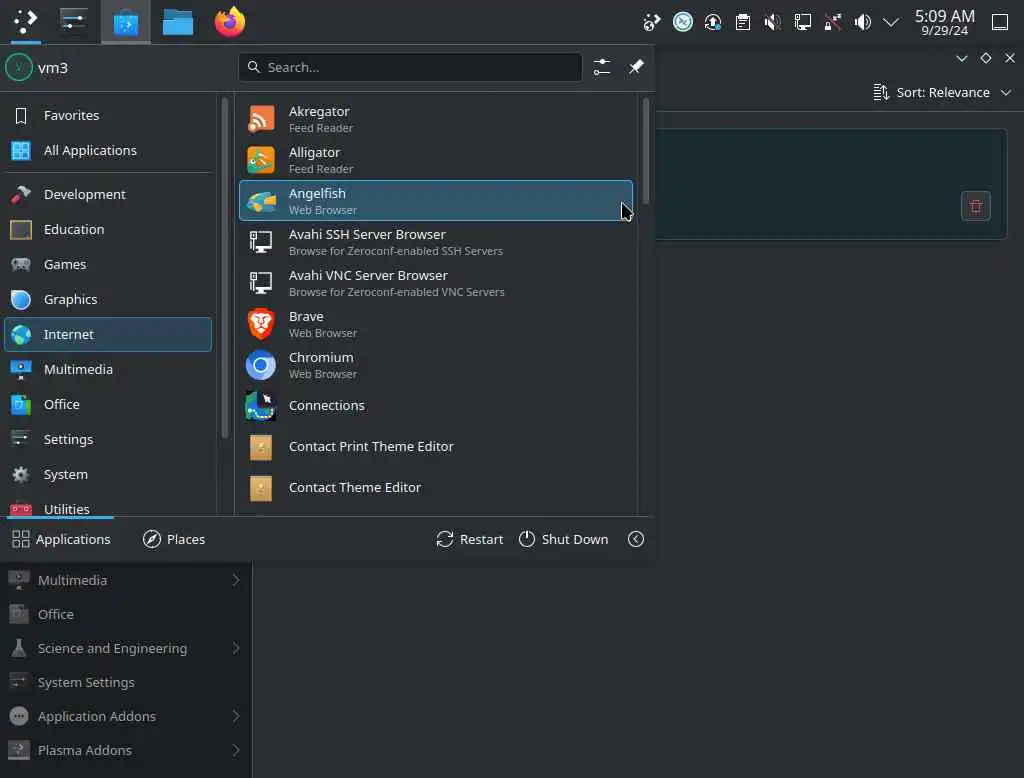1024x778 pixels.
Task: Pin the launcher open
Action: [636, 67]
